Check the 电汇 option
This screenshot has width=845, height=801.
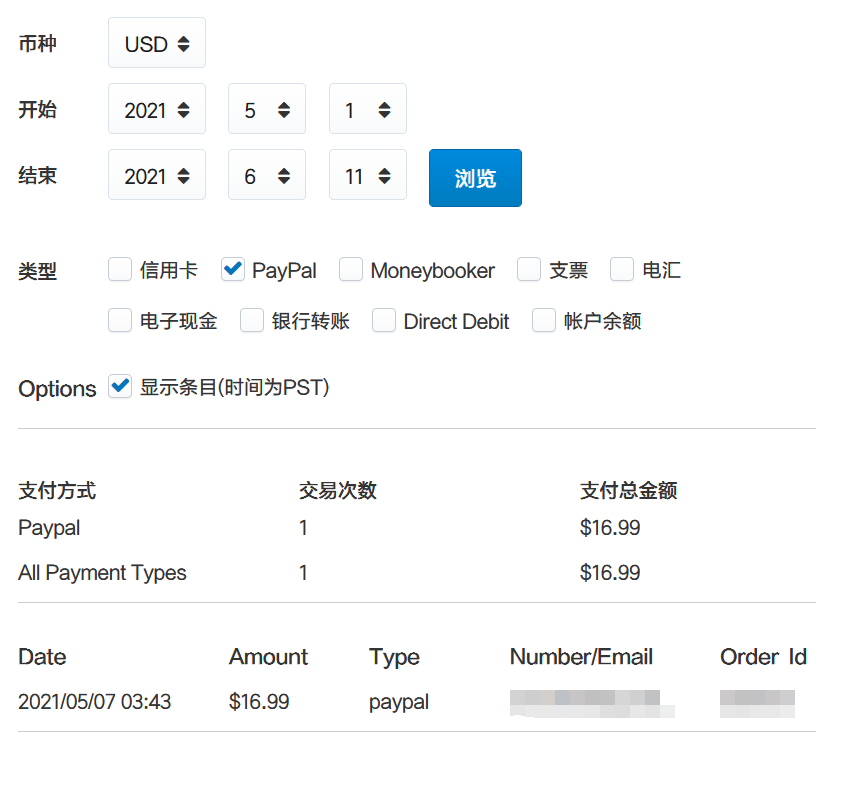(622, 269)
